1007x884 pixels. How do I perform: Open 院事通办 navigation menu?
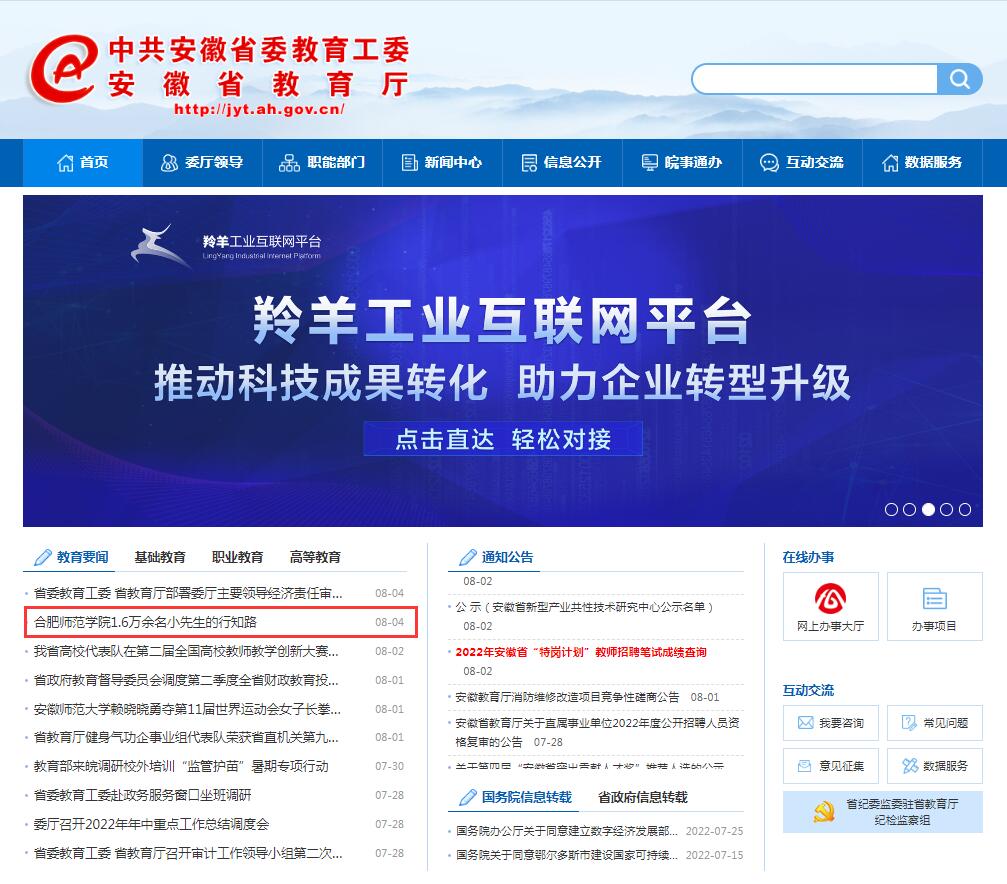pos(682,162)
